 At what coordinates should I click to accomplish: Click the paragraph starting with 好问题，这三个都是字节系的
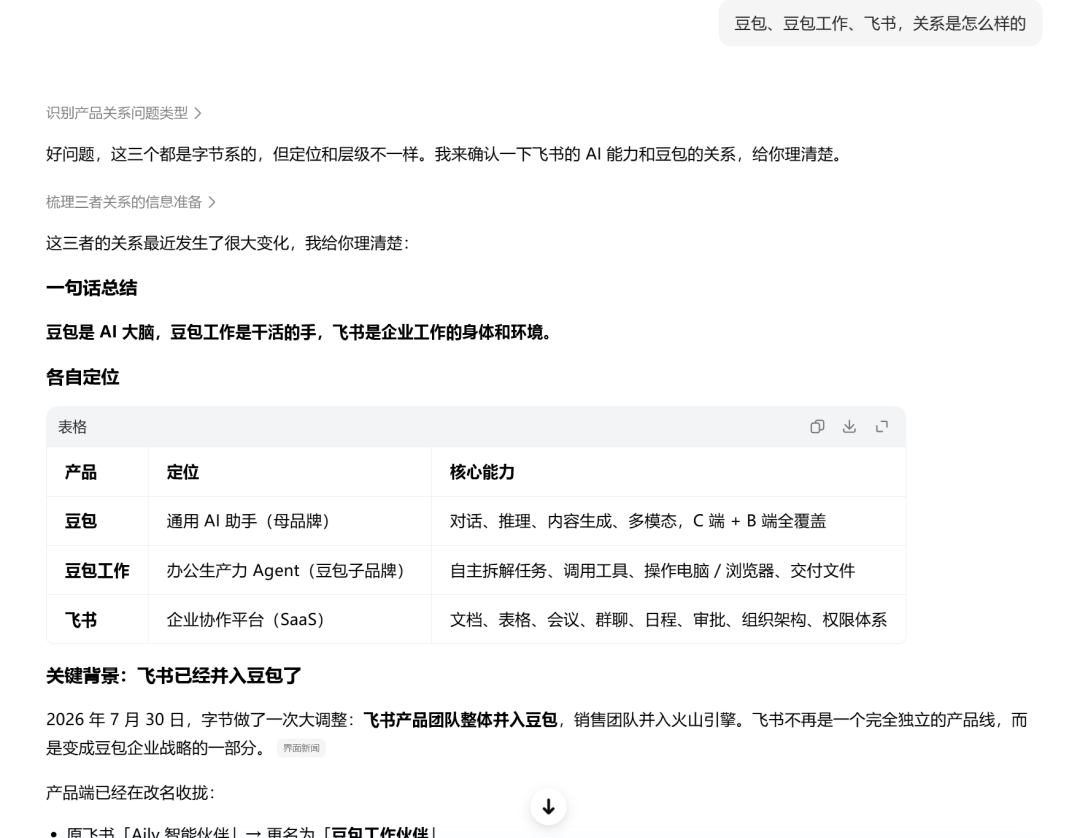point(444,154)
